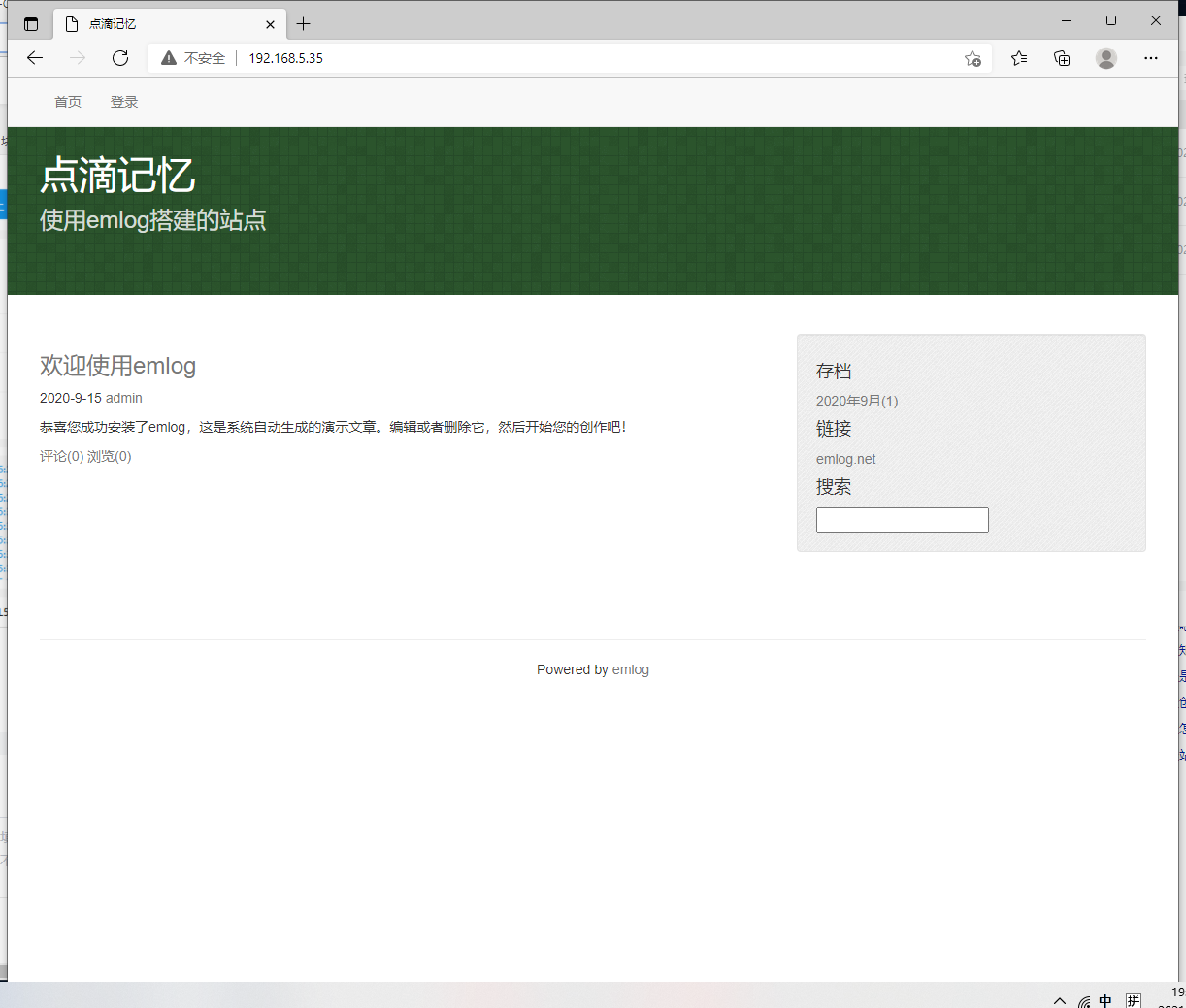1186x1008 pixels.
Task: Close the 点滴记忆 browser tab
Action: (x=270, y=24)
